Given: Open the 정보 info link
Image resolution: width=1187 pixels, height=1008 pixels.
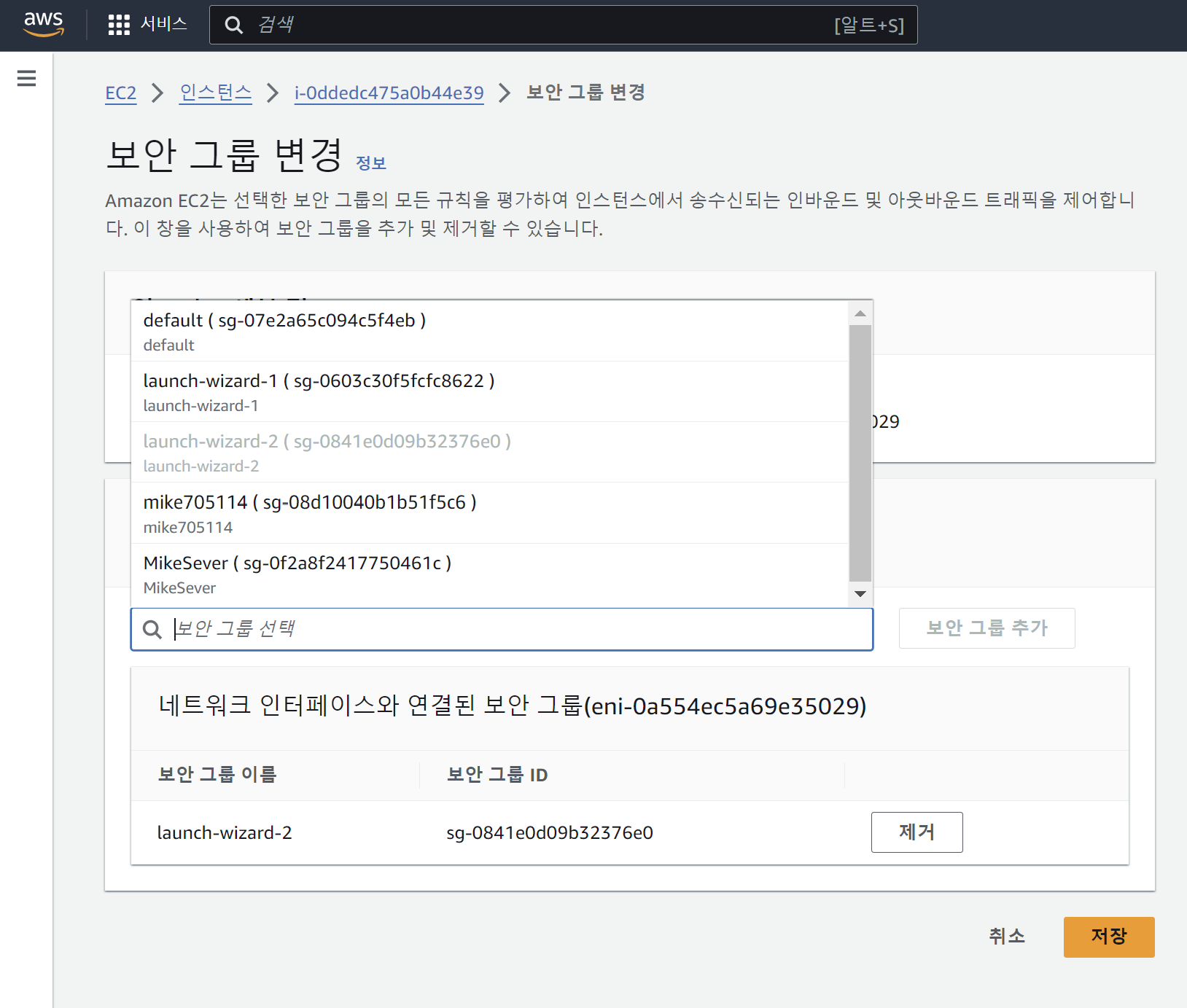Looking at the screenshot, I should [370, 163].
